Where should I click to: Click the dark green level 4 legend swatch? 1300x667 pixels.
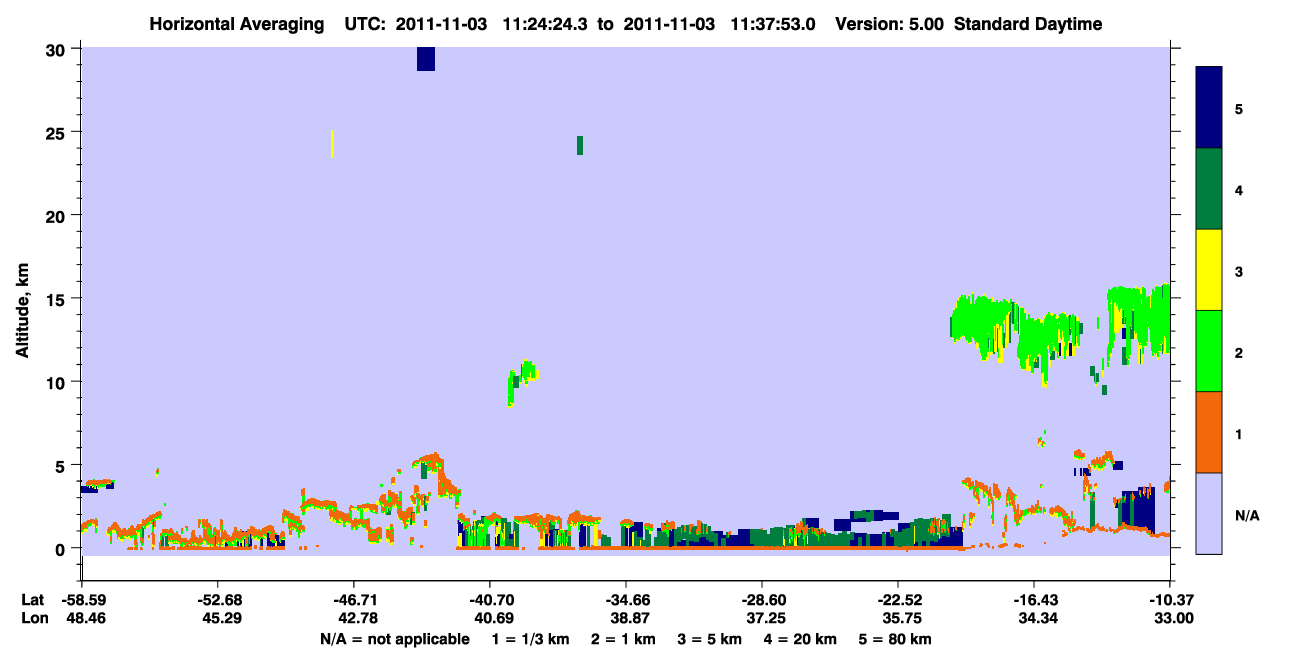(x=1209, y=189)
